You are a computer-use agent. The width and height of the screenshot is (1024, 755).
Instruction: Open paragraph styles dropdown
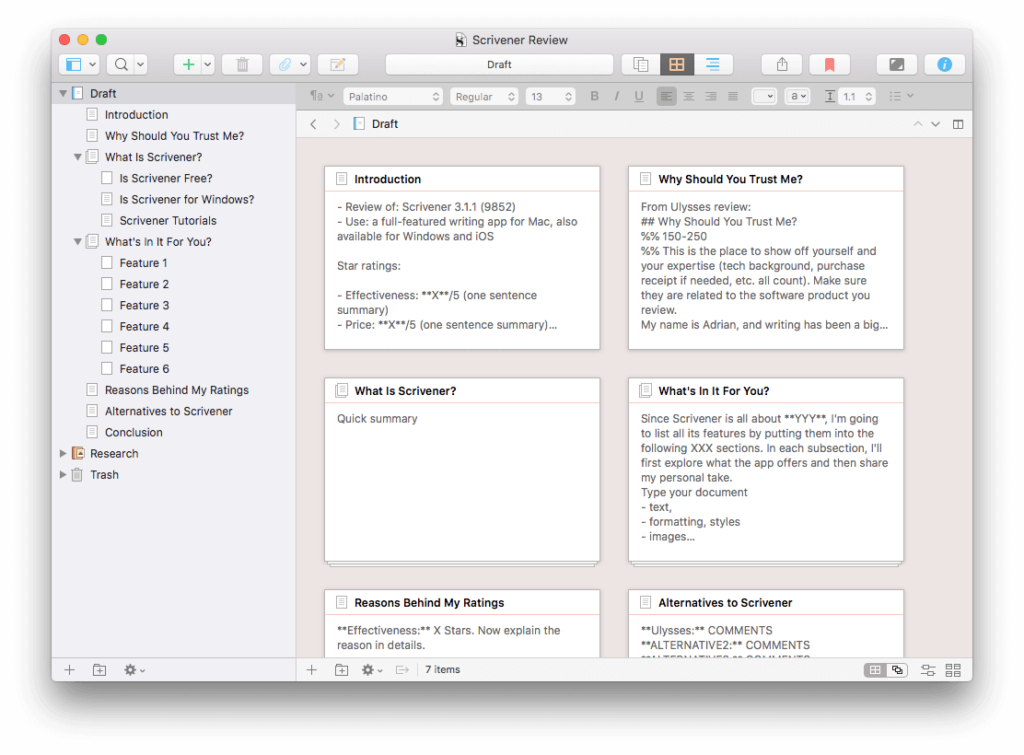tap(322, 96)
